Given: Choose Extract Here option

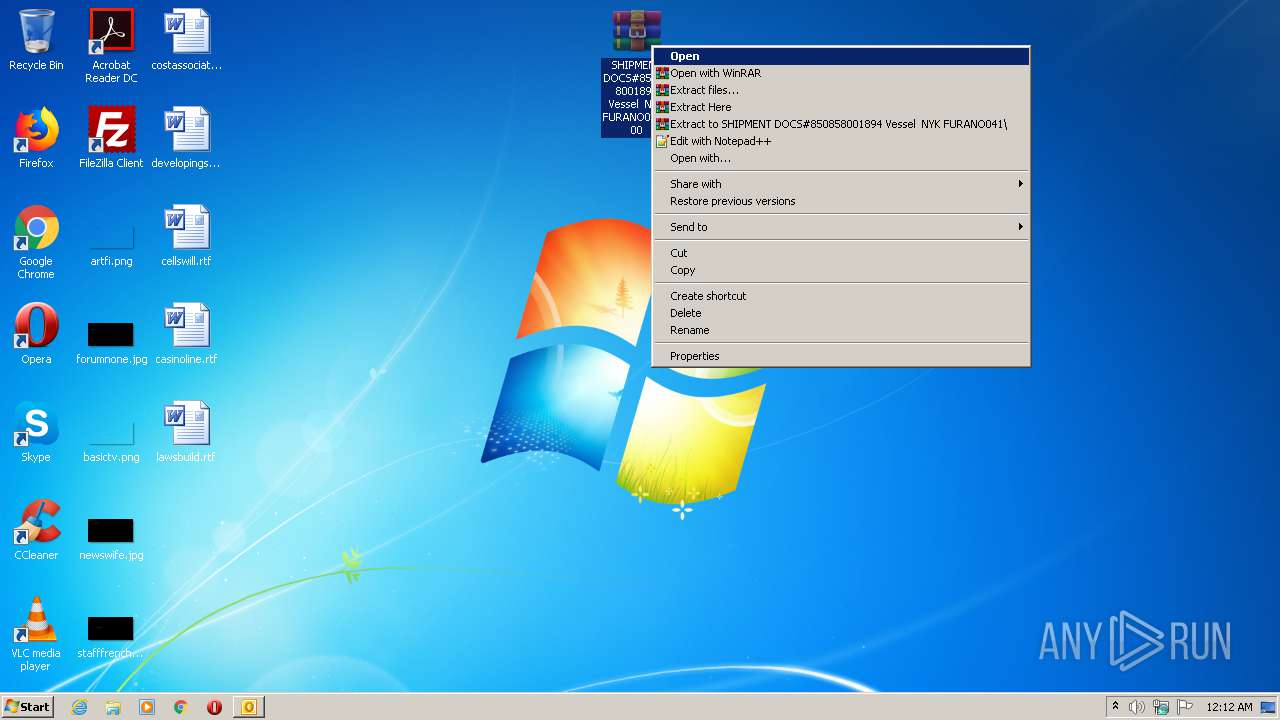Looking at the screenshot, I should [x=840, y=107].
